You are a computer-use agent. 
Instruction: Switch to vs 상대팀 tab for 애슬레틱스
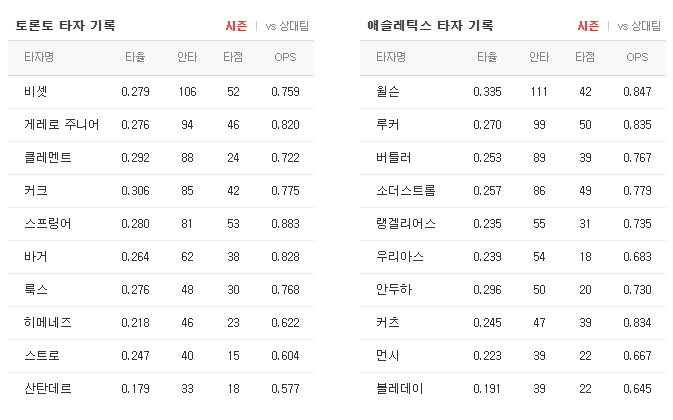pyautogui.click(x=639, y=26)
